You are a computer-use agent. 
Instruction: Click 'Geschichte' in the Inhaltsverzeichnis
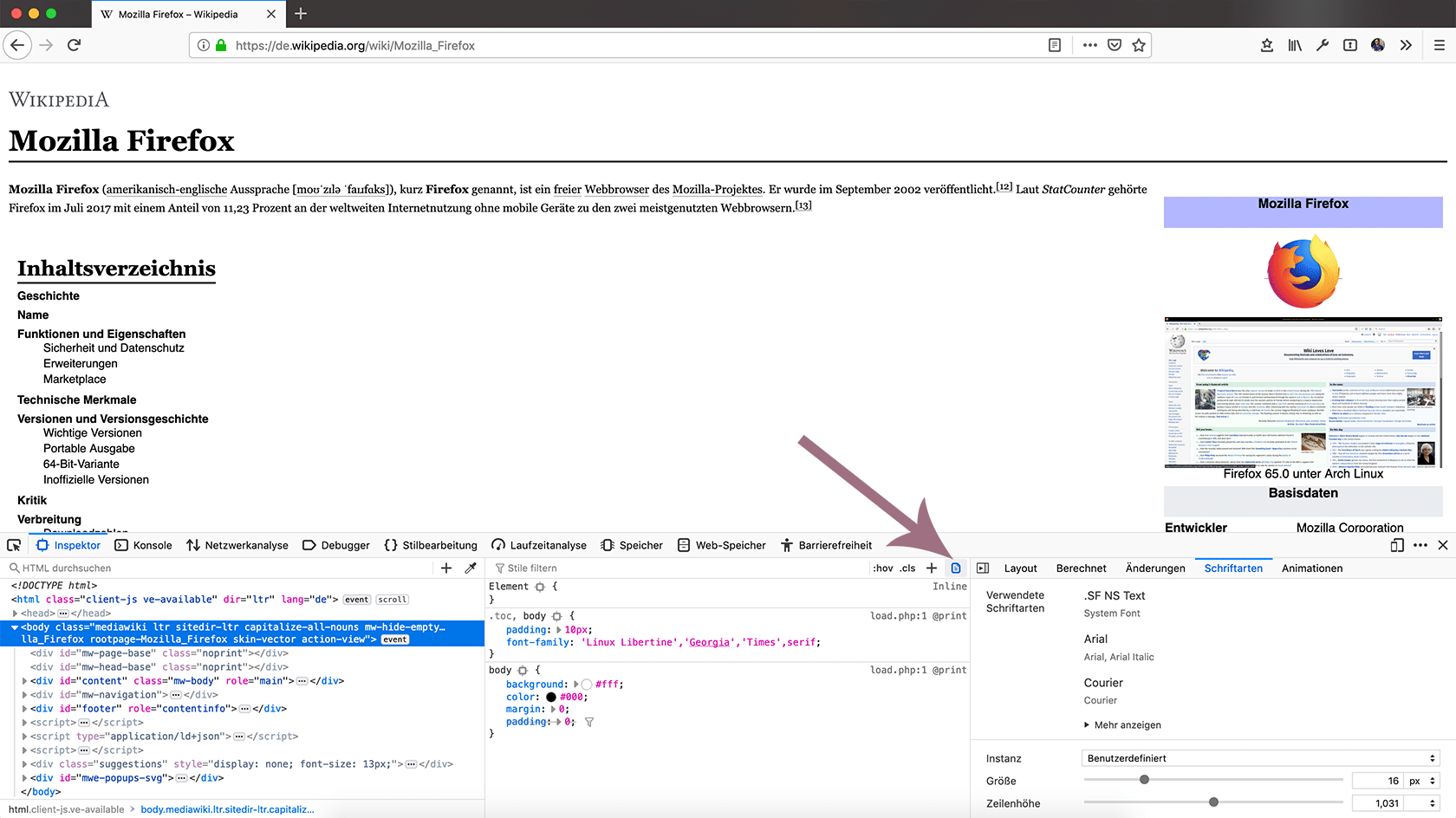click(x=49, y=295)
